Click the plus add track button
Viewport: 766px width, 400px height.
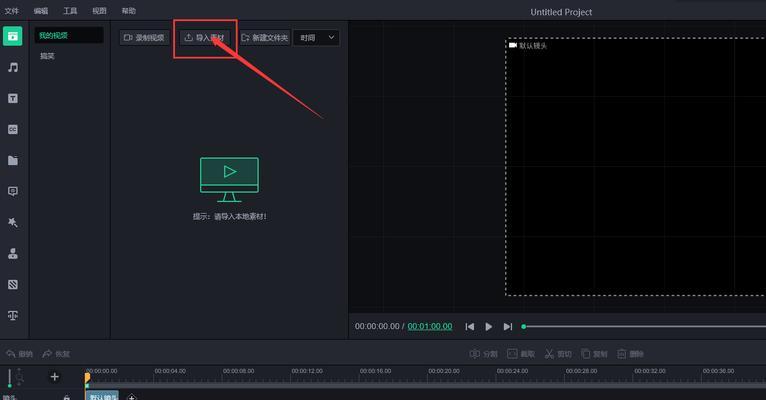click(x=55, y=377)
